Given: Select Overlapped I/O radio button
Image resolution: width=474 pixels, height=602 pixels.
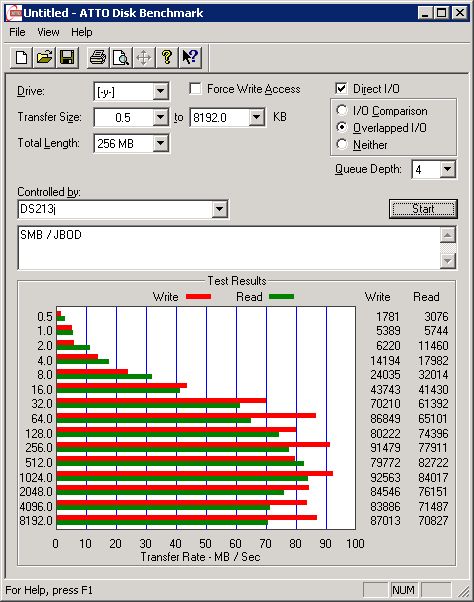Looking at the screenshot, I should [342, 127].
